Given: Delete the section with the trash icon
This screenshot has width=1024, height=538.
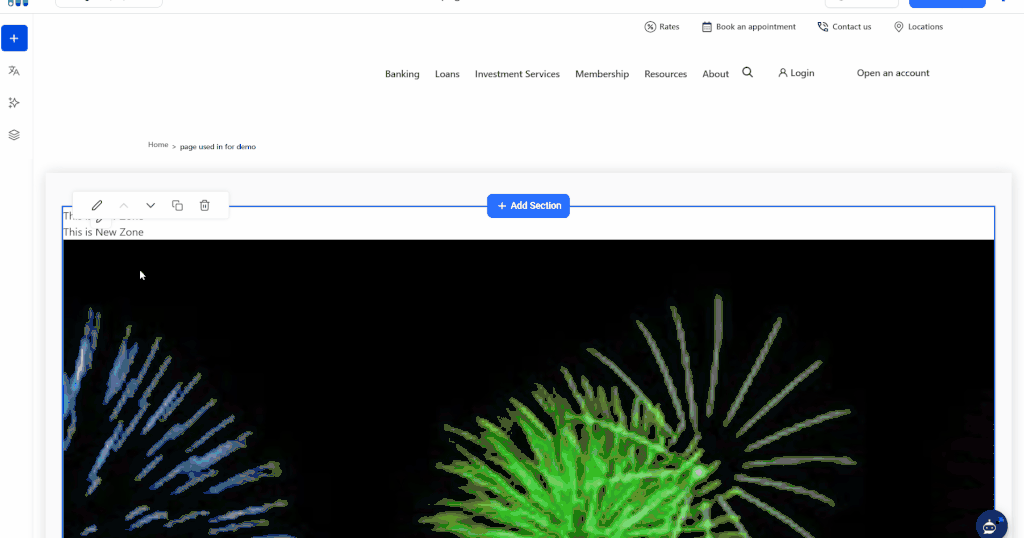Looking at the screenshot, I should click(204, 206).
